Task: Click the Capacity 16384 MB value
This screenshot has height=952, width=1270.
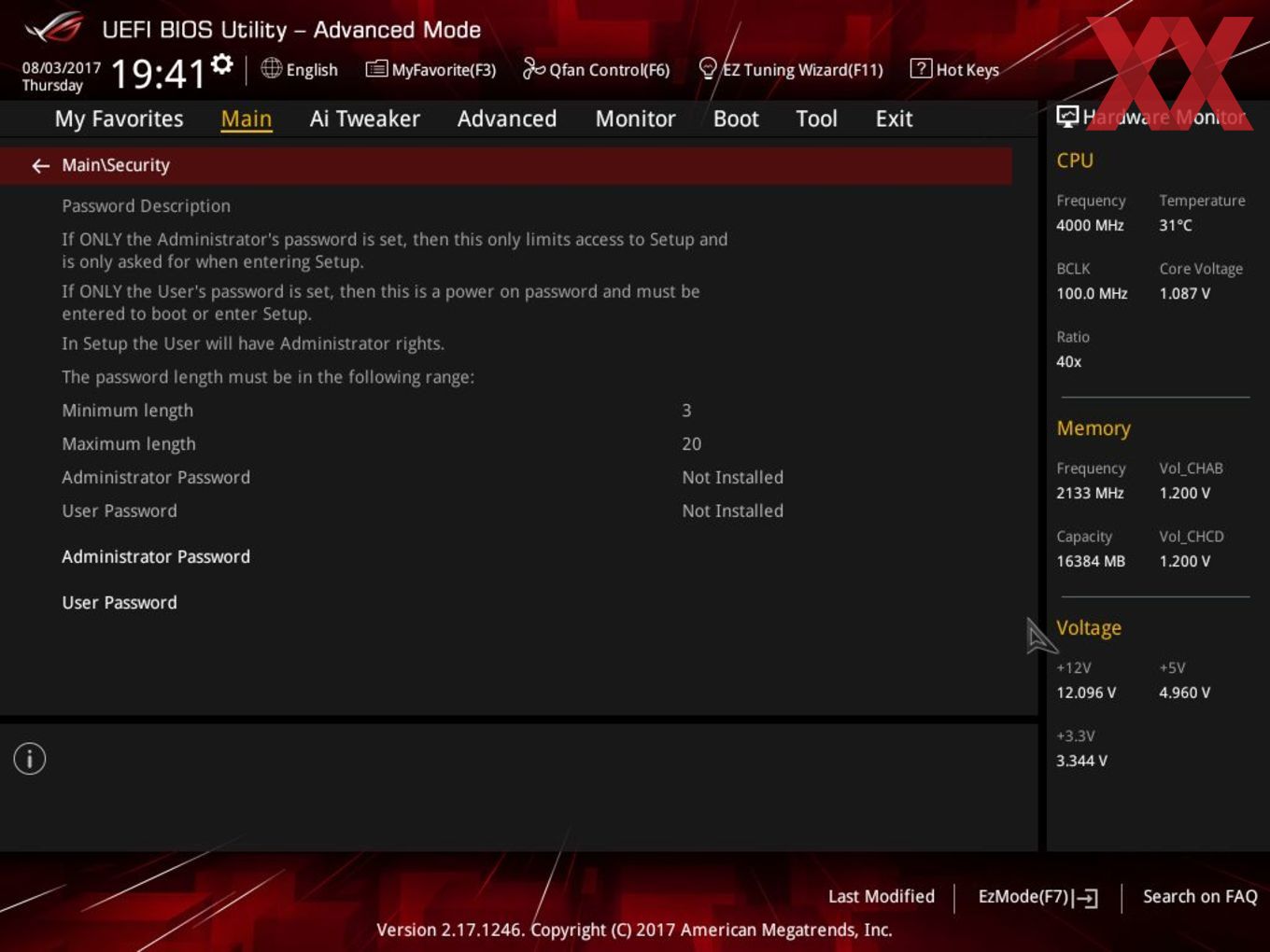Action: 1091,562
